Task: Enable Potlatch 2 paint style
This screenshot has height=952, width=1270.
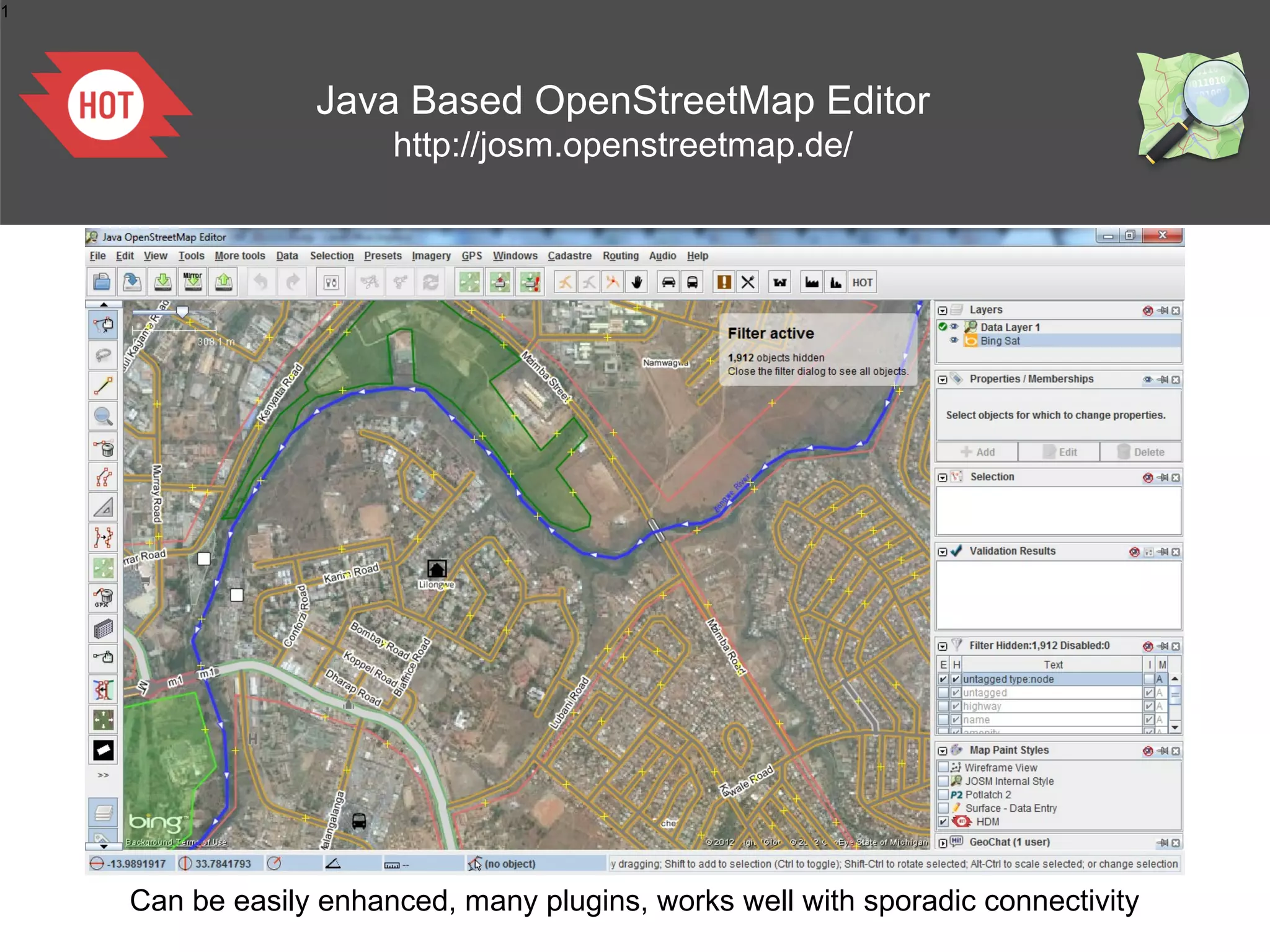Action: pyautogui.click(x=943, y=795)
